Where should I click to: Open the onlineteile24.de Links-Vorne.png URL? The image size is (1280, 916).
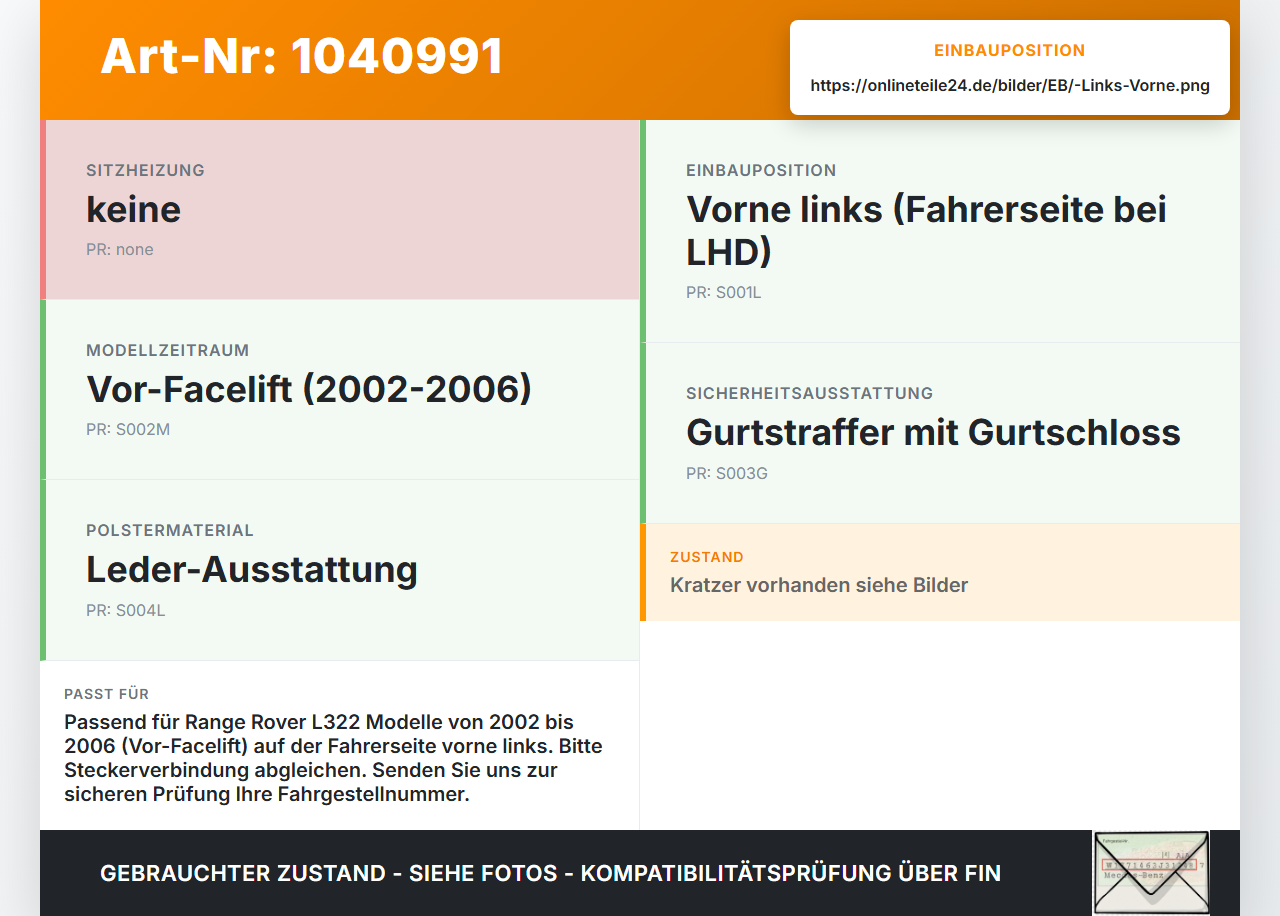point(1010,86)
